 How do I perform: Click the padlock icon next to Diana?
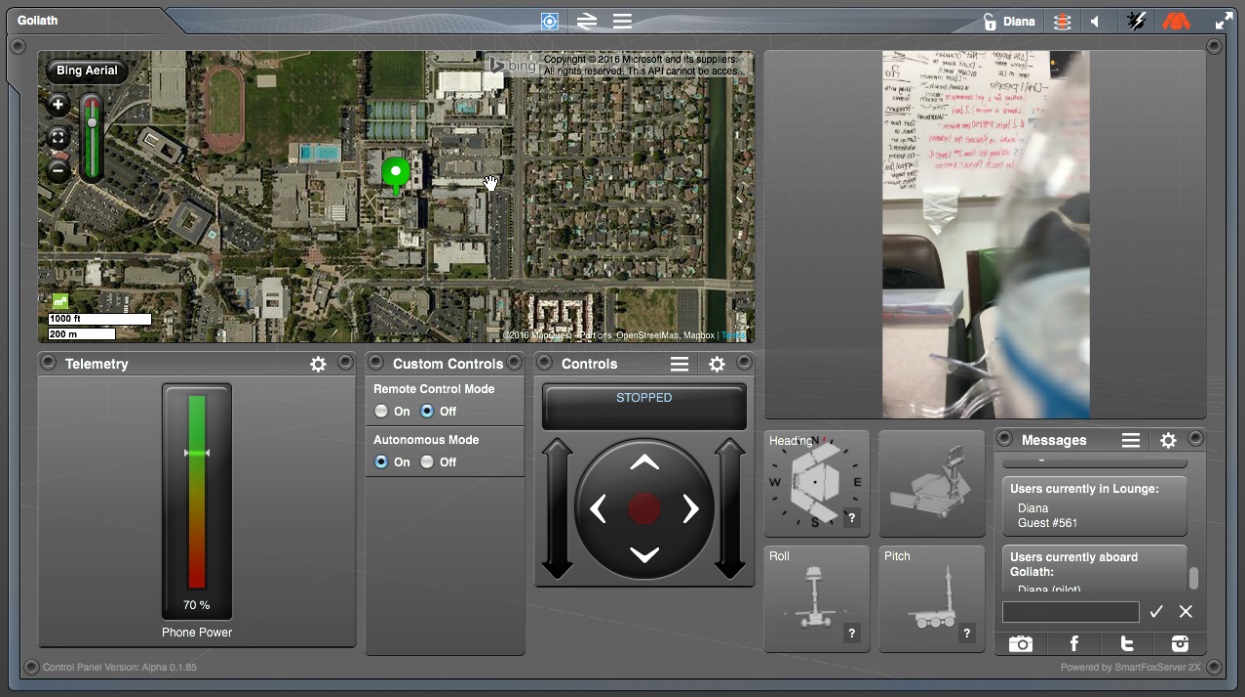[x=990, y=21]
